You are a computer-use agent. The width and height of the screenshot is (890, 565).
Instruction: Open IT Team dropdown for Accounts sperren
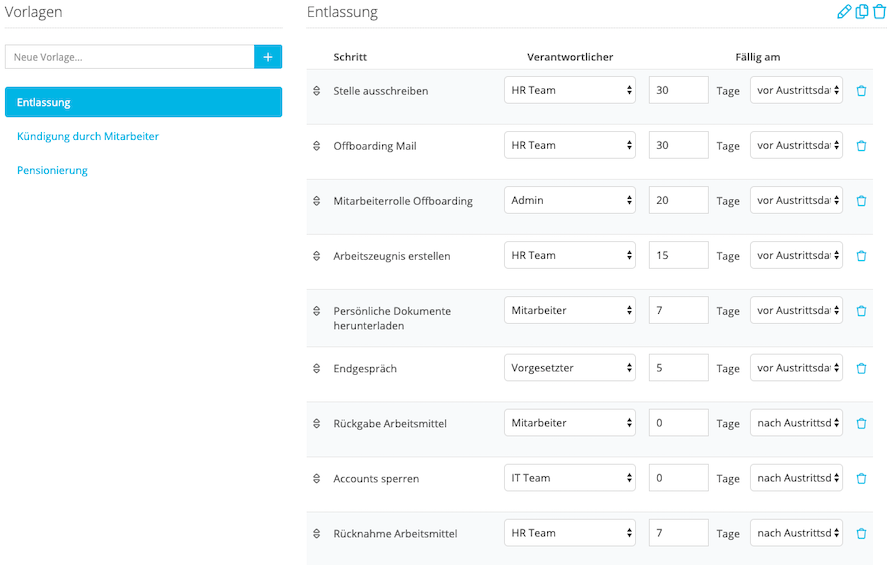click(x=570, y=478)
